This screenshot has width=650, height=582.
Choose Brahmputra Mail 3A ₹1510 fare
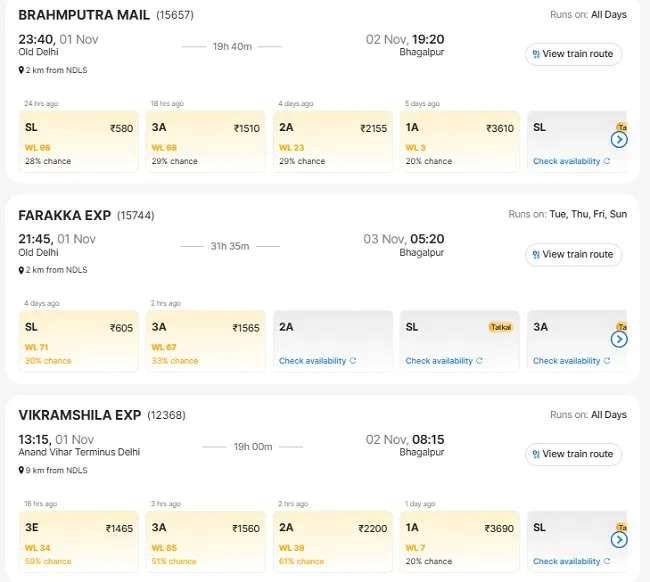point(206,141)
